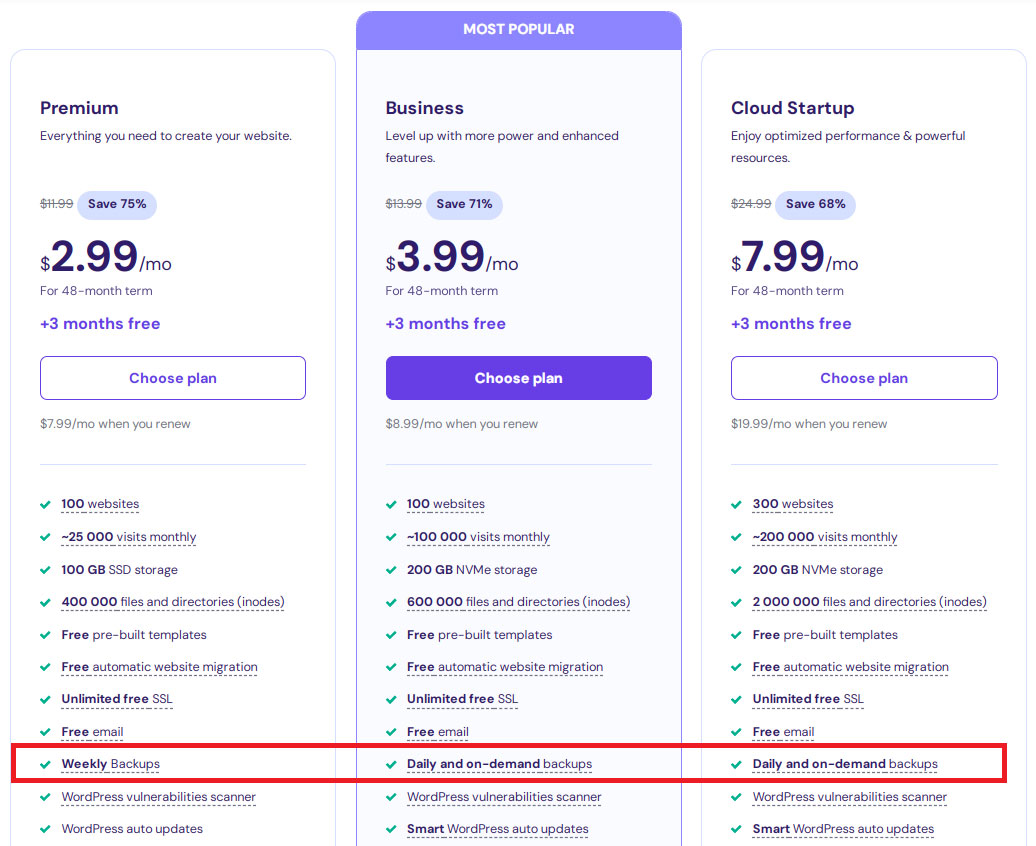Click '$7.99/mo when you renew' text

coord(115,424)
